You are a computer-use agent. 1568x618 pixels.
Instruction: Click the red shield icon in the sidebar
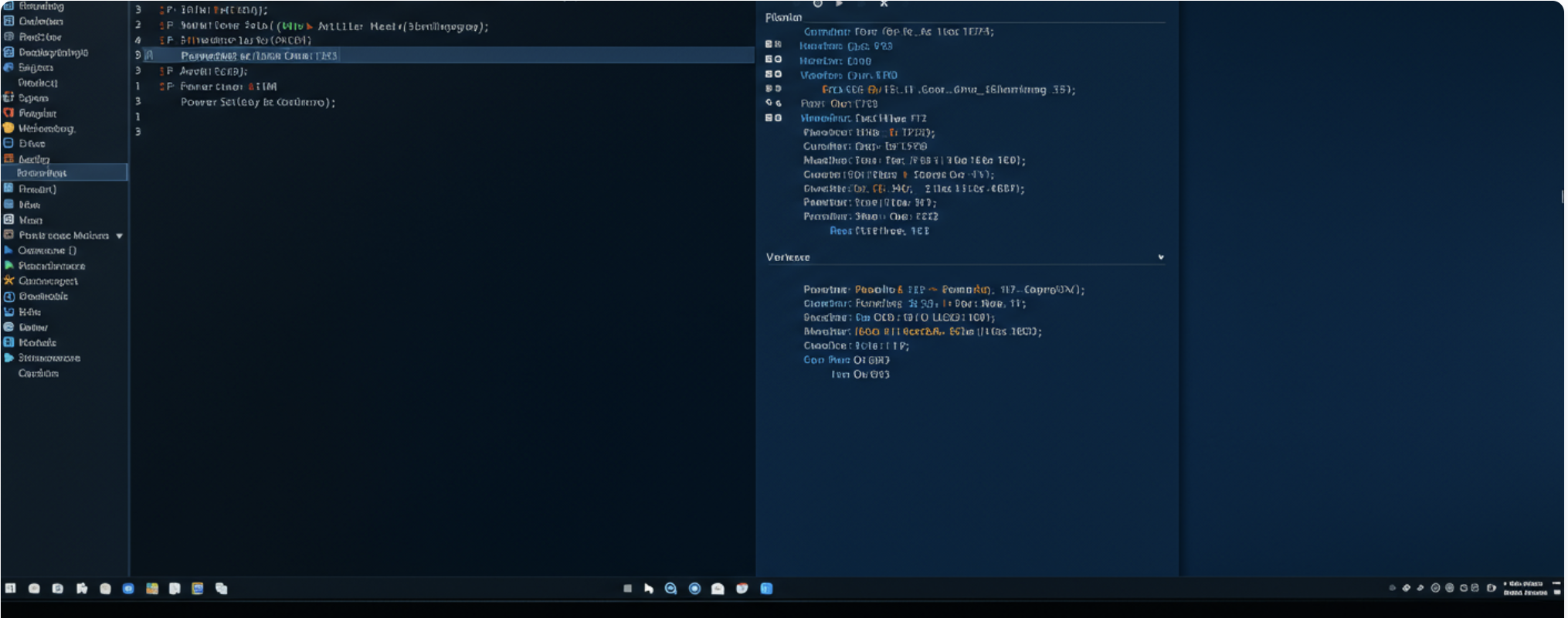coord(9,113)
